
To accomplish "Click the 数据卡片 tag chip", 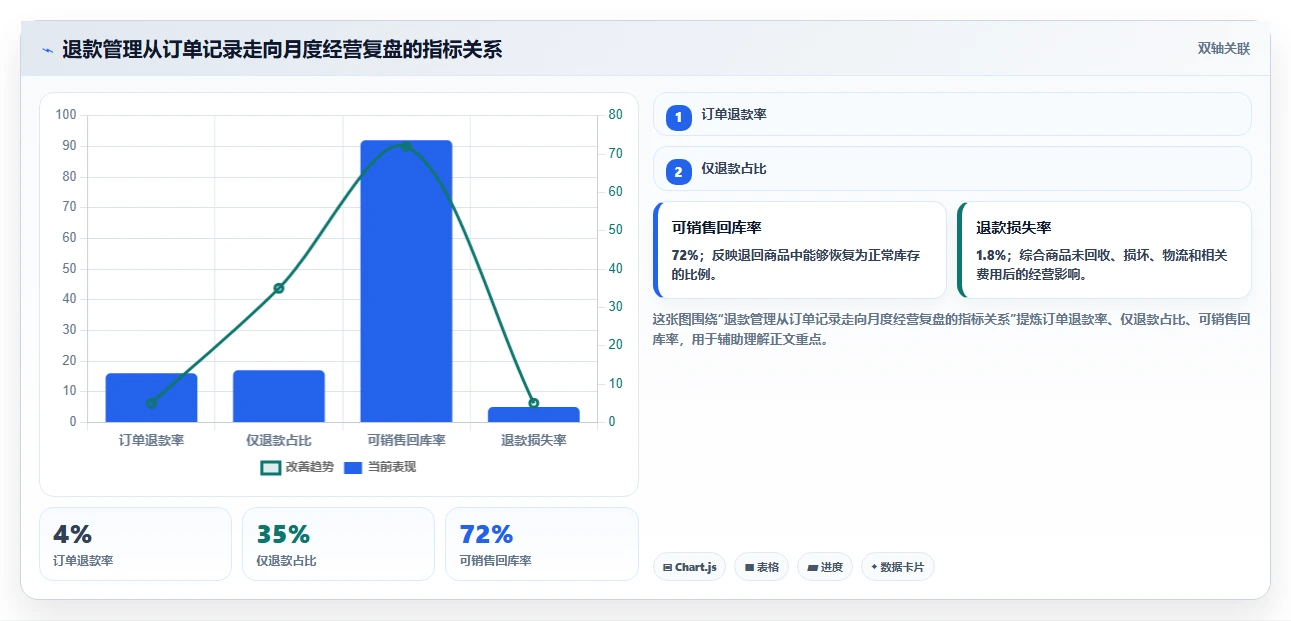I will (897, 567).
